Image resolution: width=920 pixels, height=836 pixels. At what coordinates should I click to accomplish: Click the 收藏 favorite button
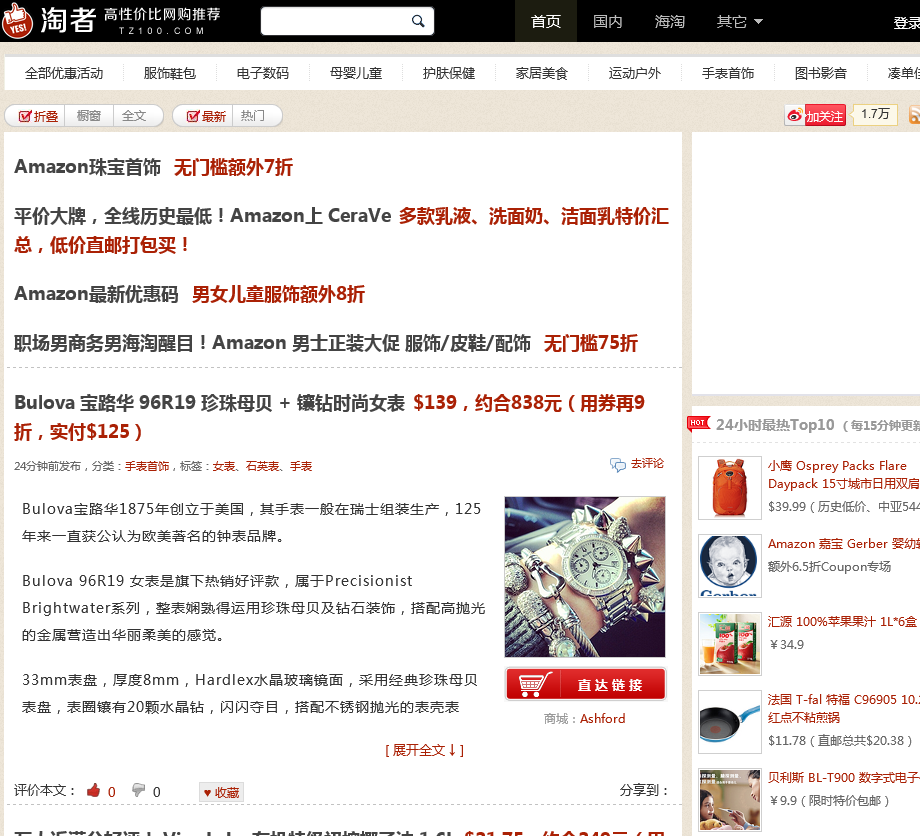coord(221,793)
